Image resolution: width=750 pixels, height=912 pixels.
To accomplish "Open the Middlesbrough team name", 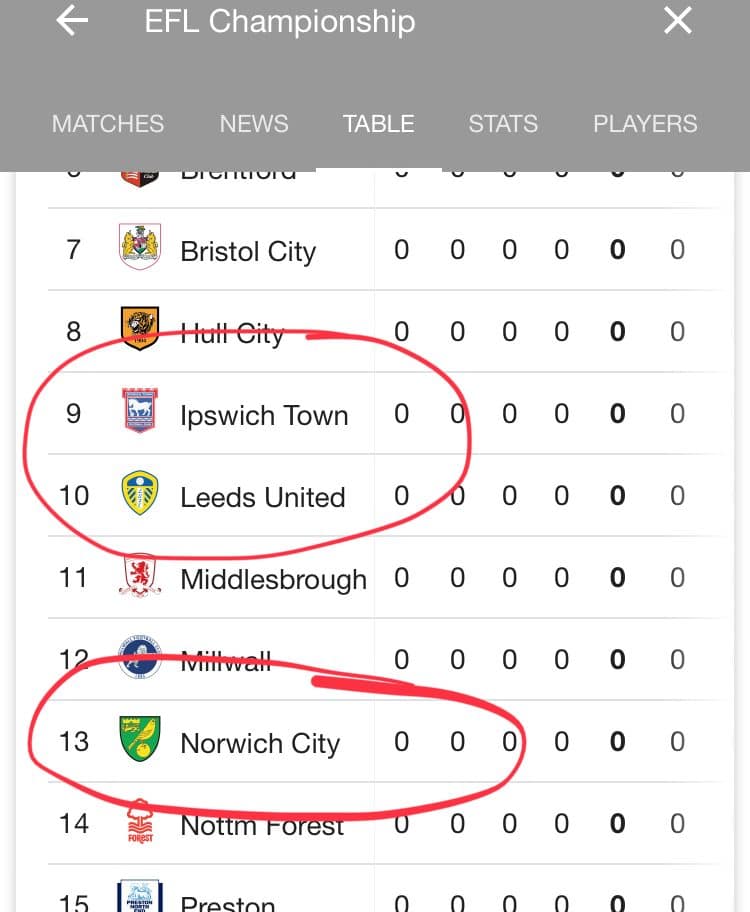I will pyautogui.click(x=273, y=580).
